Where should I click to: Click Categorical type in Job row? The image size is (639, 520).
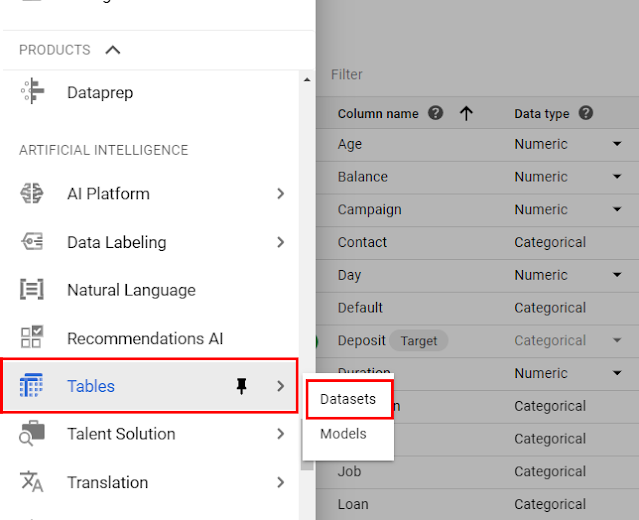coord(550,472)
